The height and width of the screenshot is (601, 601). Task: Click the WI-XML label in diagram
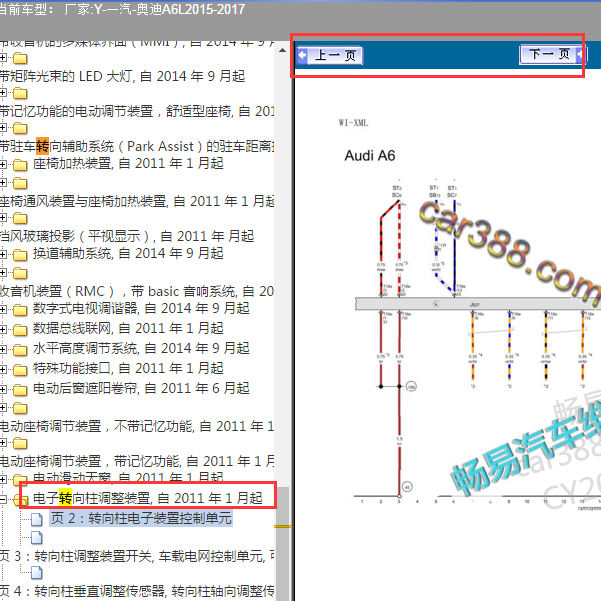[x=353, y=123]
